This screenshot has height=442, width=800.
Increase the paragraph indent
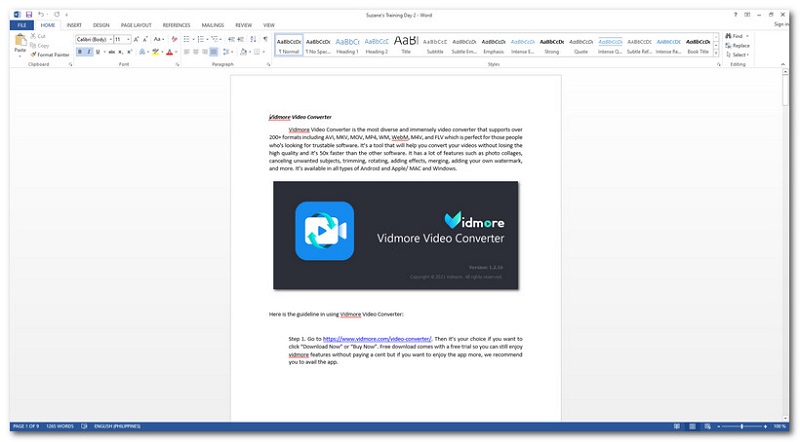[x=240, y=39]
